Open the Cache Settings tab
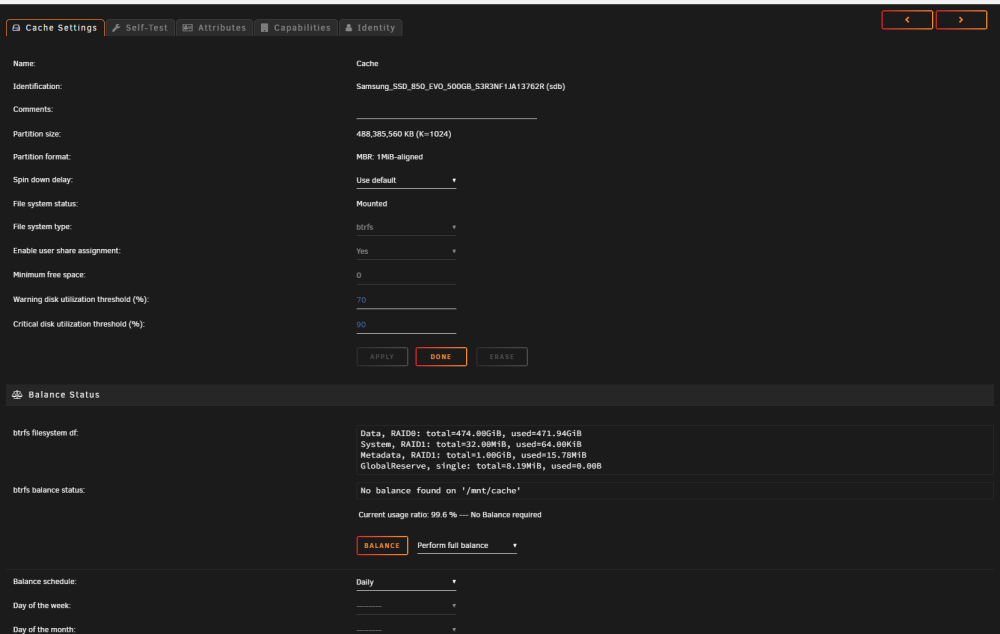Viewport: 1000px width, 634px height. click(x=55, y=27)
